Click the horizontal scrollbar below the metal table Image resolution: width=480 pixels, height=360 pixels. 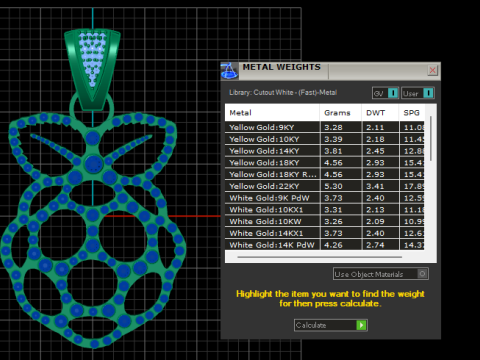point(319,257)
